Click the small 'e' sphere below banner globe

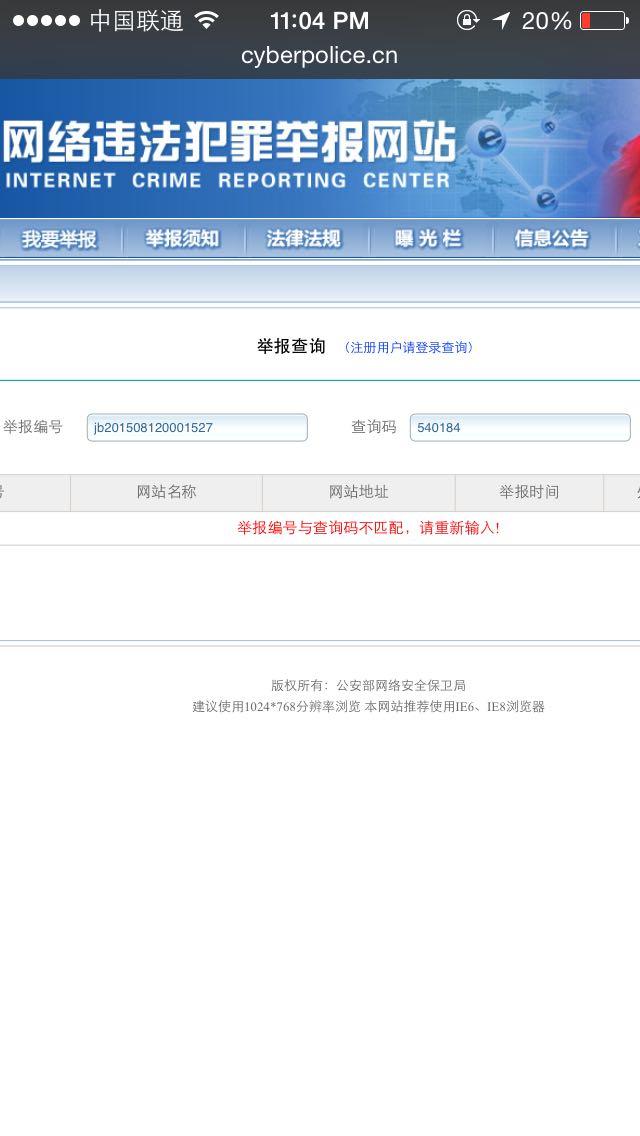(546, 199)
